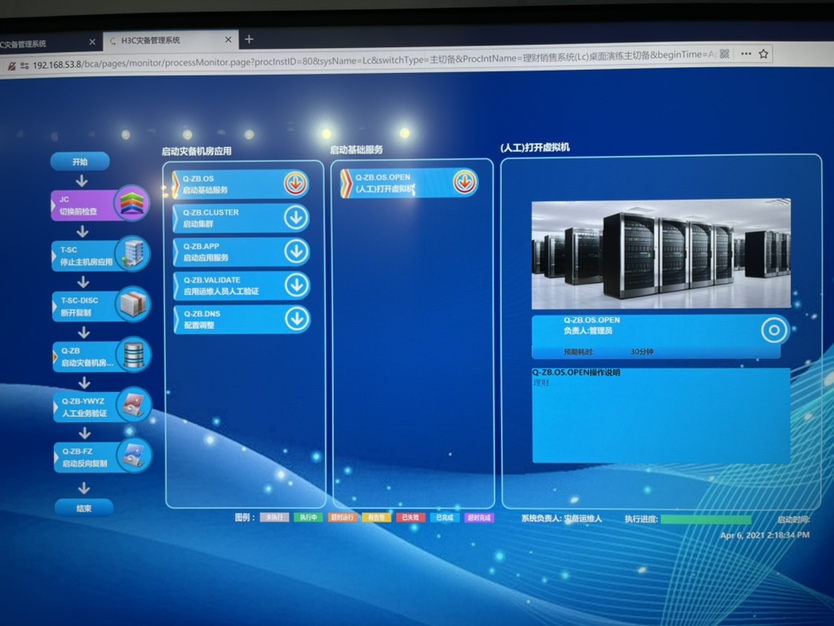
Task: Click the Q-ZB-FZ reverse replication icon
Action: pyautogui.click(x=135, y=455)
